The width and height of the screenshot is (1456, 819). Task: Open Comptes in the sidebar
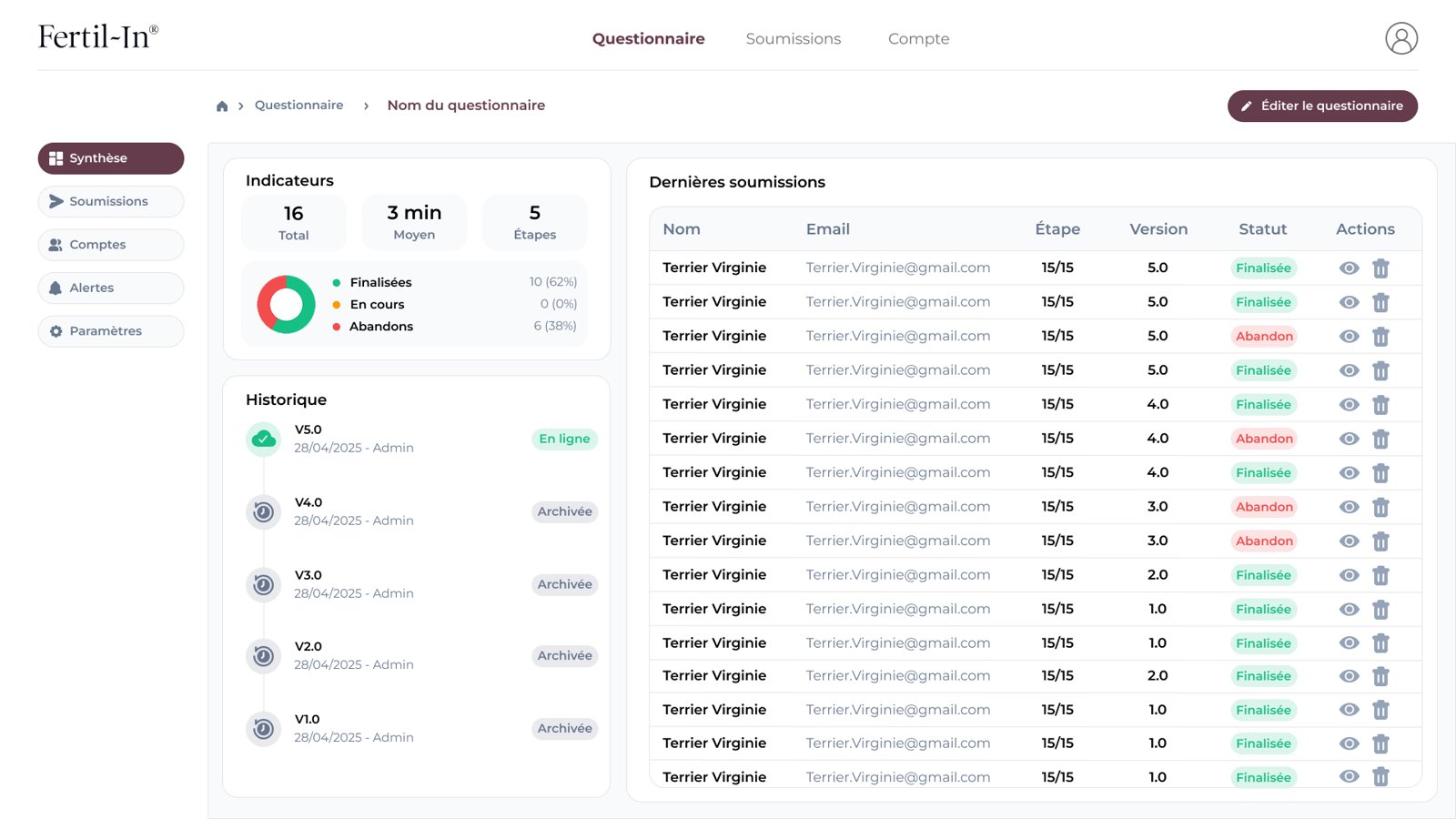(x=111, y=245)
